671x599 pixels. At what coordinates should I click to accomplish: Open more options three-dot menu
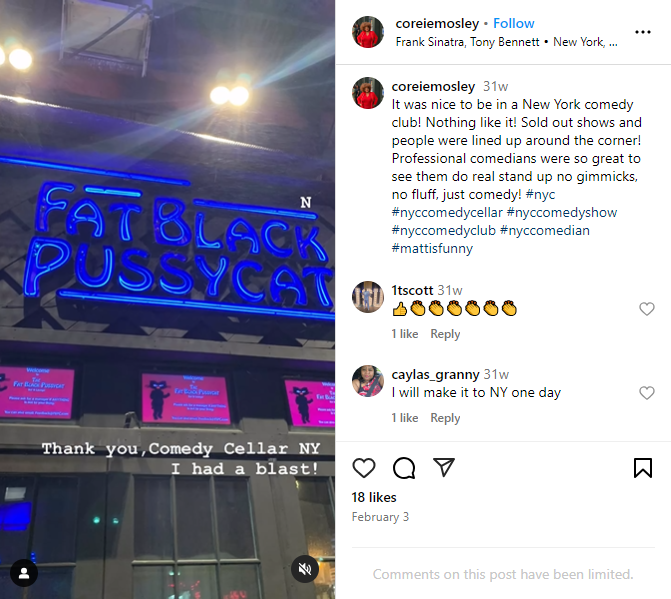(643, 32)
